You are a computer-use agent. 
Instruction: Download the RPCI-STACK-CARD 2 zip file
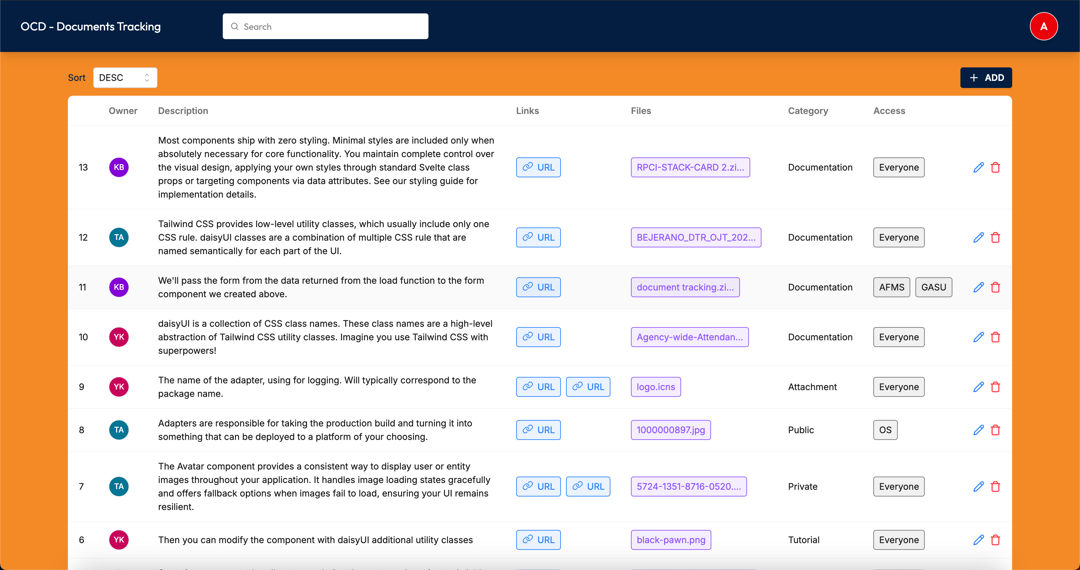click(690, 167)
